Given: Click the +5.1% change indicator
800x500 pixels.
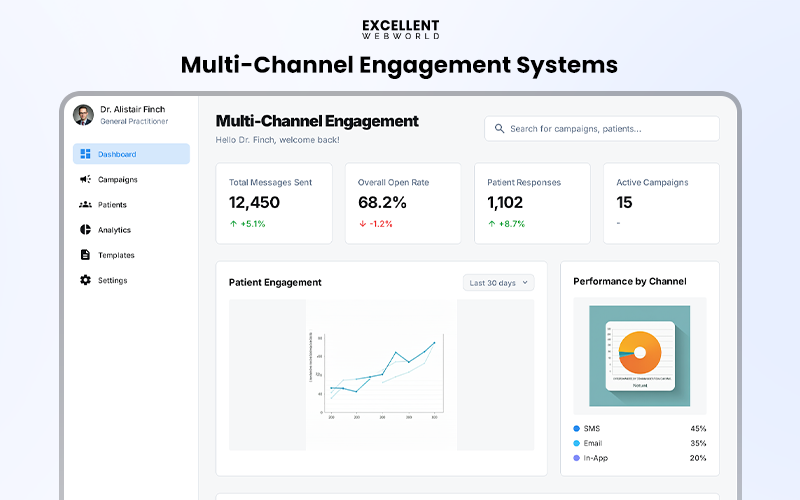Looking at the screenshot, I should click(x=253, y=223).
